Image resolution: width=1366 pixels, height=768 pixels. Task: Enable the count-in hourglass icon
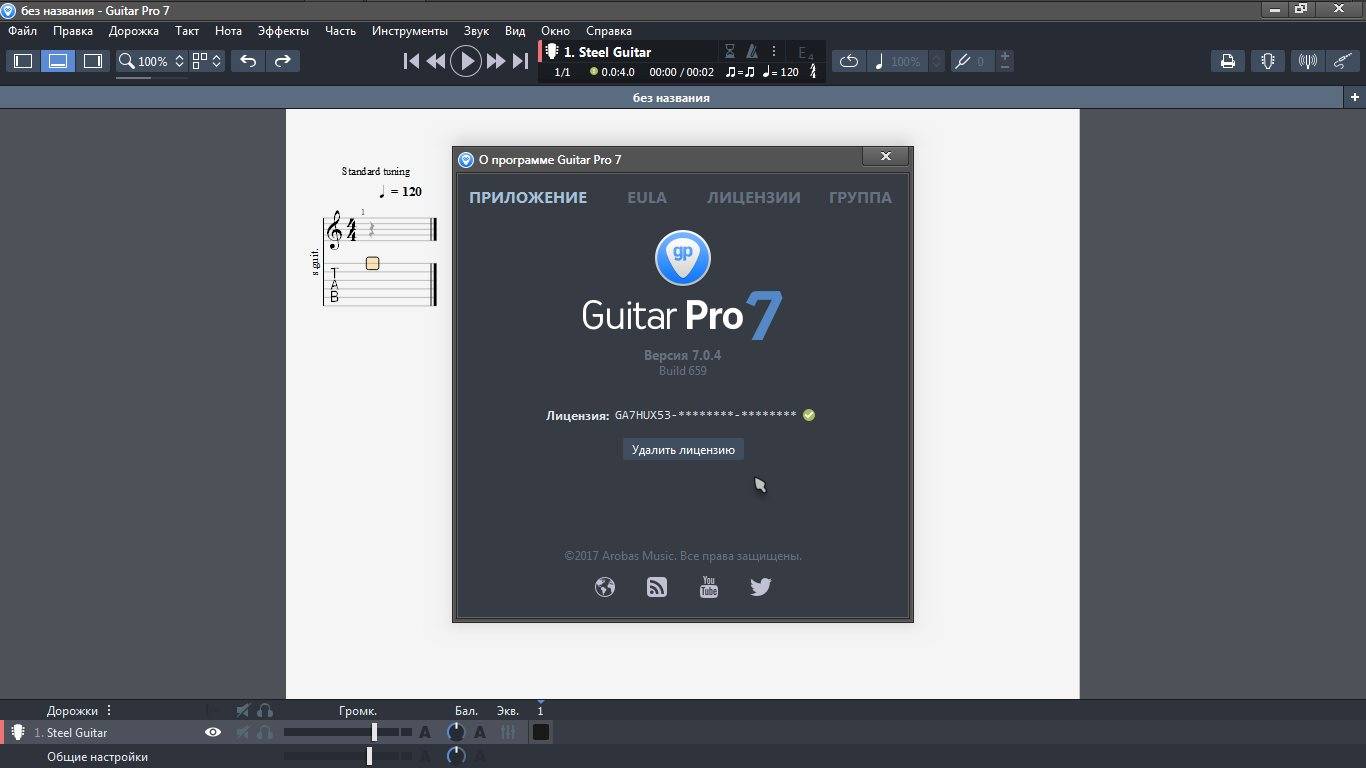(x=730, y=52)
